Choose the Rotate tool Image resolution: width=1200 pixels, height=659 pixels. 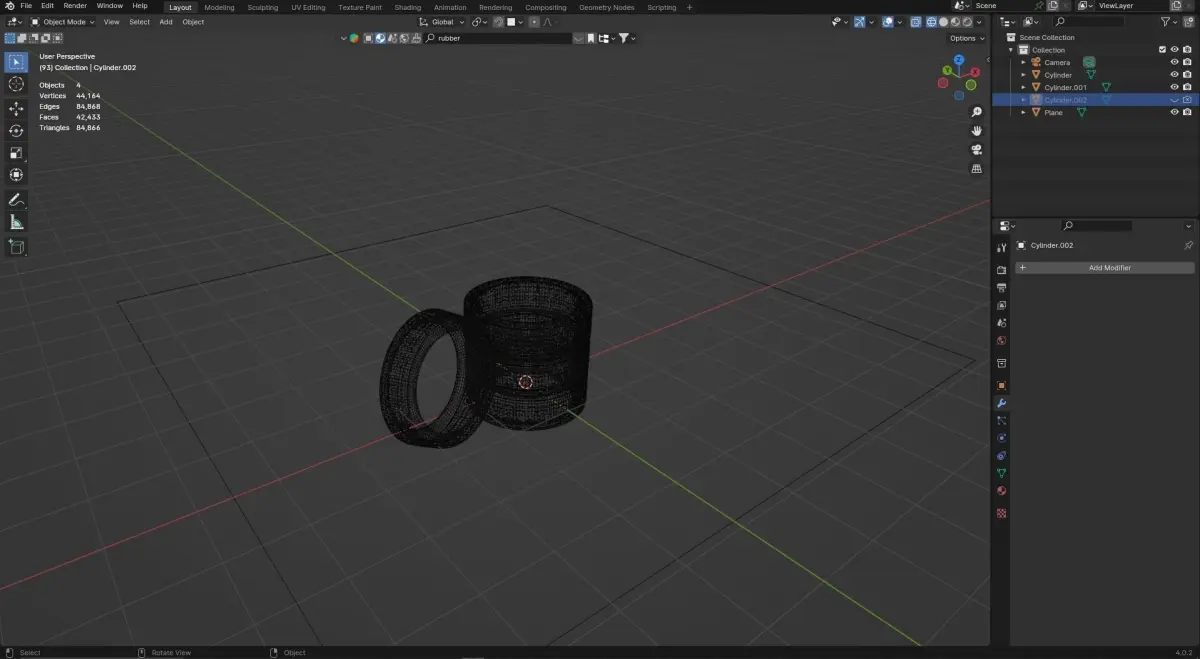(x=16, y=130)
